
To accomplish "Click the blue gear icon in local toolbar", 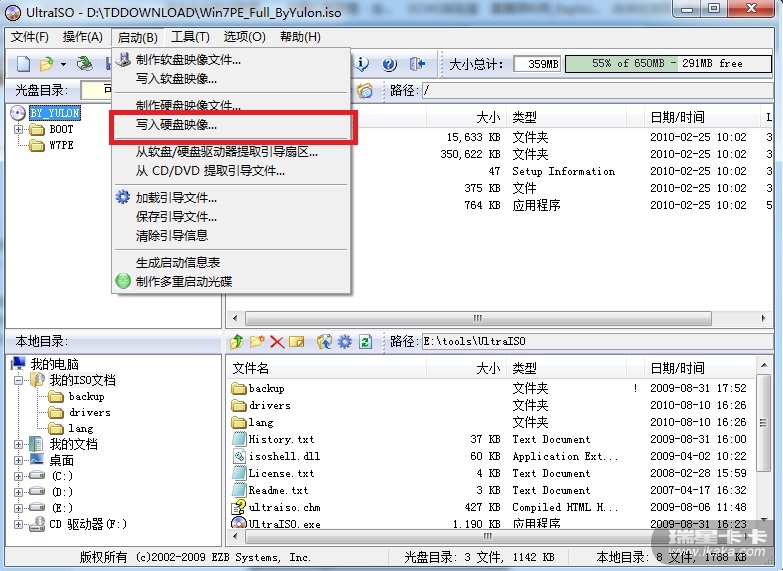I will tap(345, 342).
